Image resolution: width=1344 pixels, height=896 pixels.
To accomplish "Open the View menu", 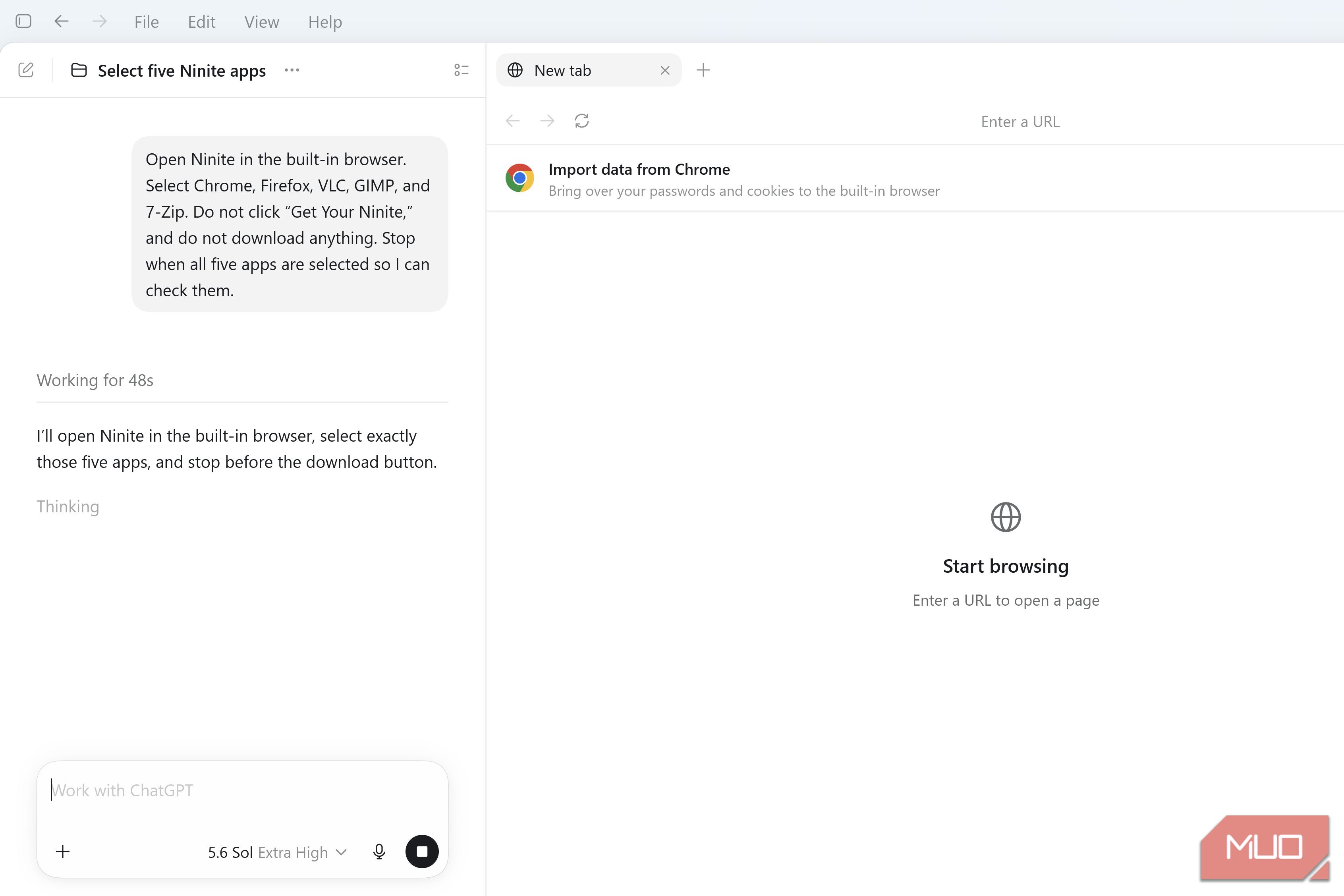I will pos(262,22).
